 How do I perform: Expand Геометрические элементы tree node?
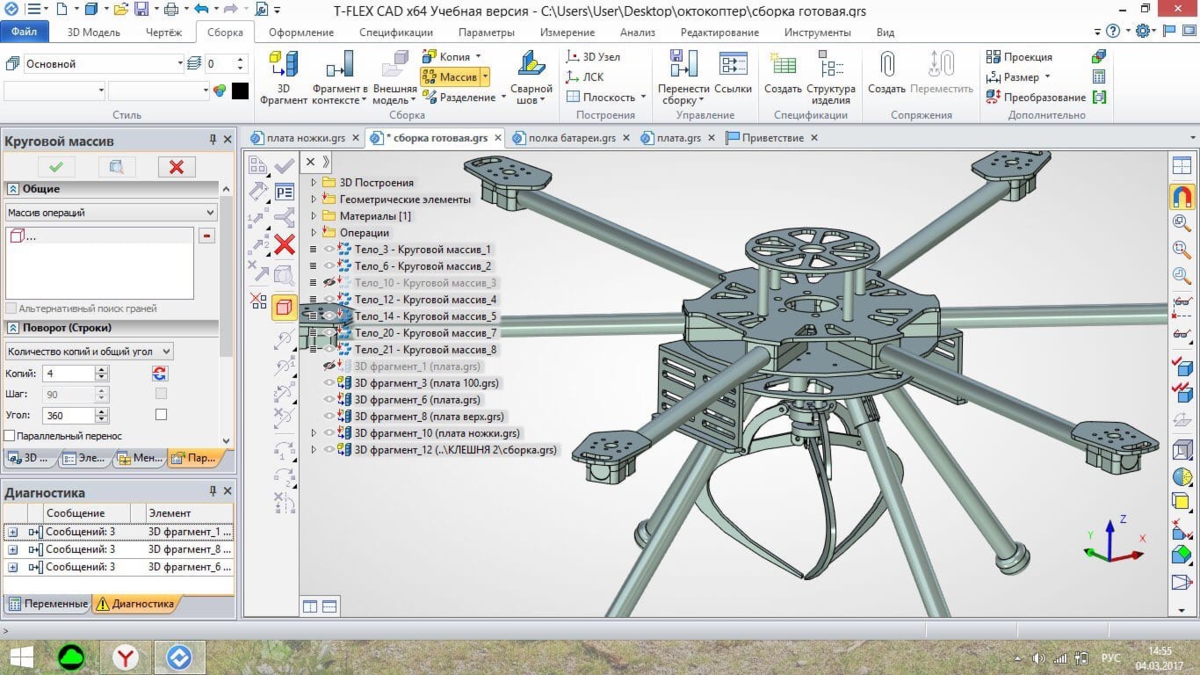click(314, 199)
